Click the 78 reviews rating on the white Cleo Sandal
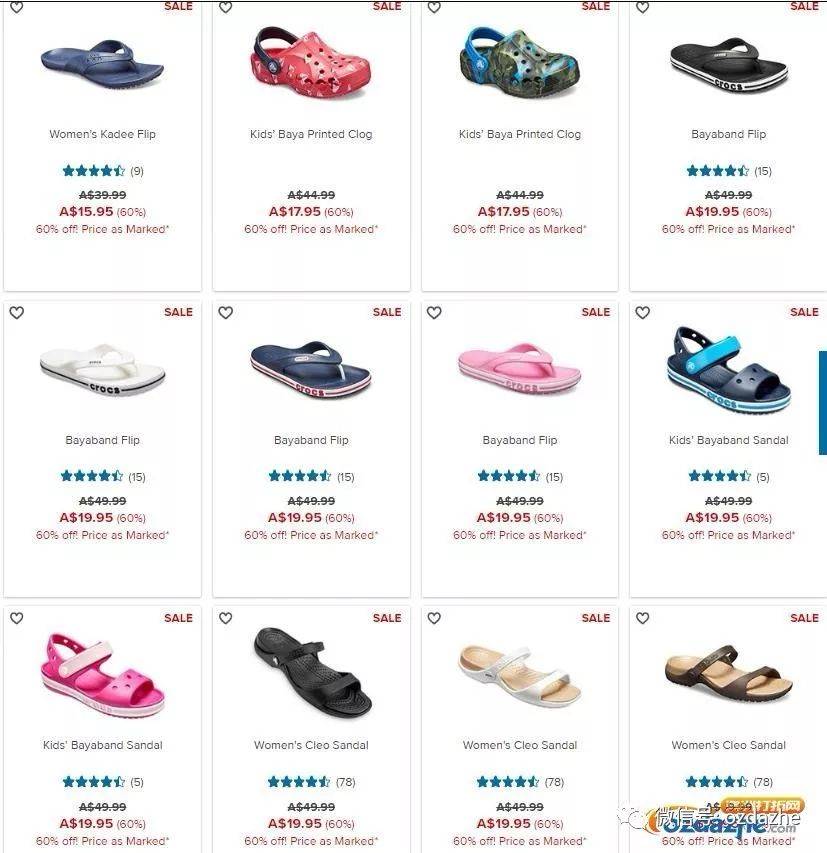The height and width of the screenshot is (853, 827). point(520,782)
